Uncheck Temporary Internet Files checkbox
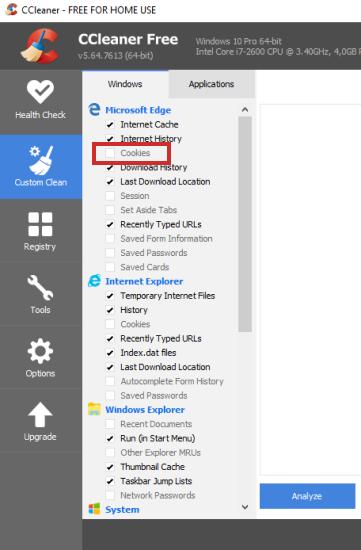This screenshot has width=361, height=550. (110, 296)
